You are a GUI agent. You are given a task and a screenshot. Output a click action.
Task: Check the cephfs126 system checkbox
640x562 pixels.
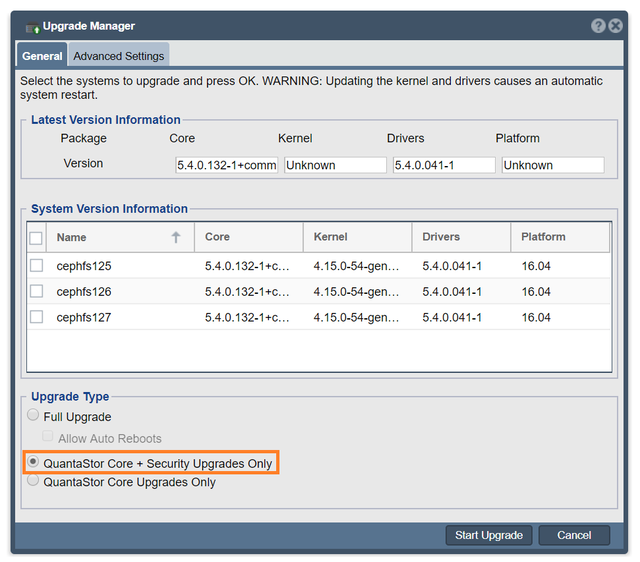(36, 291)
